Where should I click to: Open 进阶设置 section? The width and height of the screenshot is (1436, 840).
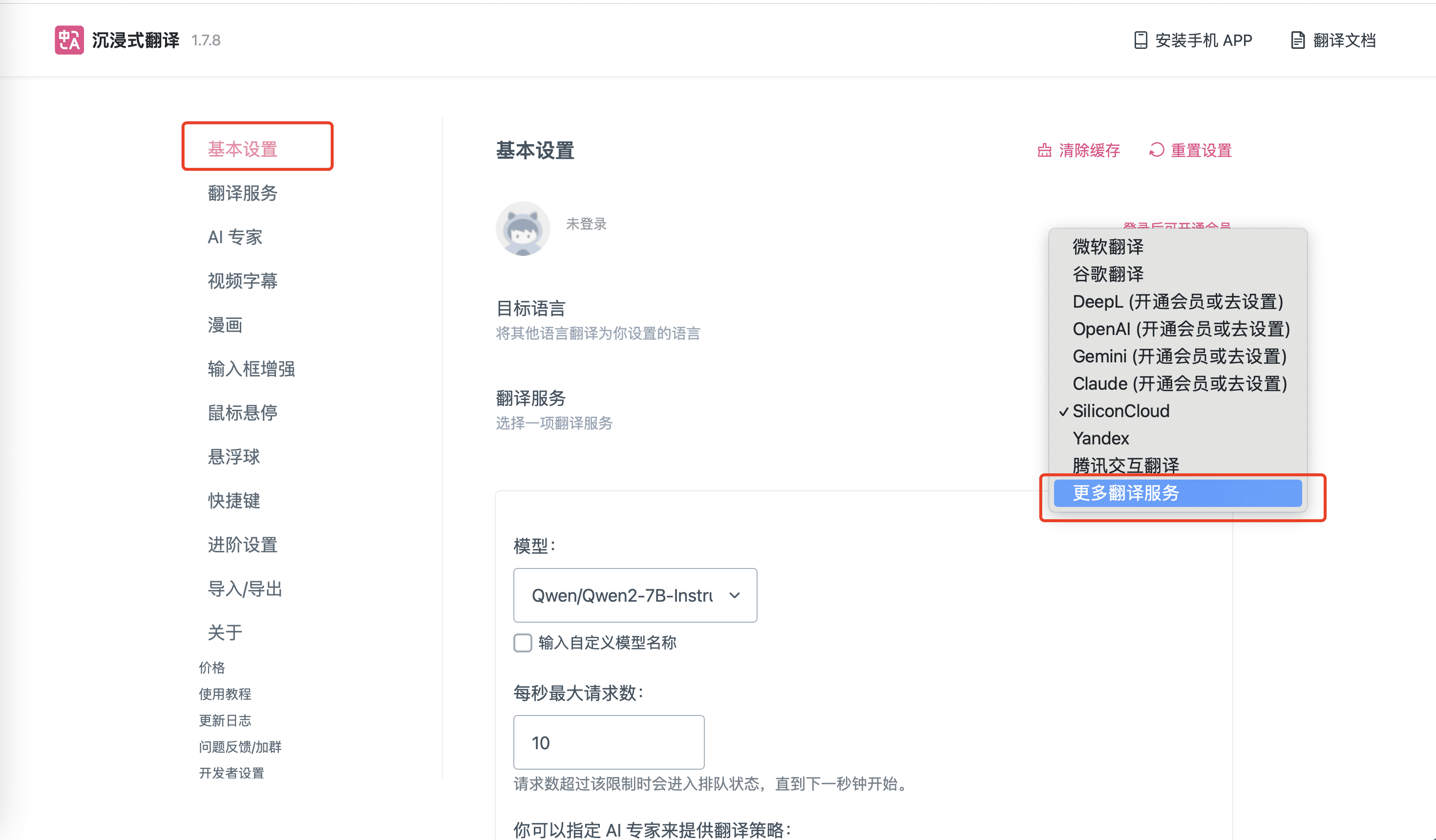coord(242,545)
